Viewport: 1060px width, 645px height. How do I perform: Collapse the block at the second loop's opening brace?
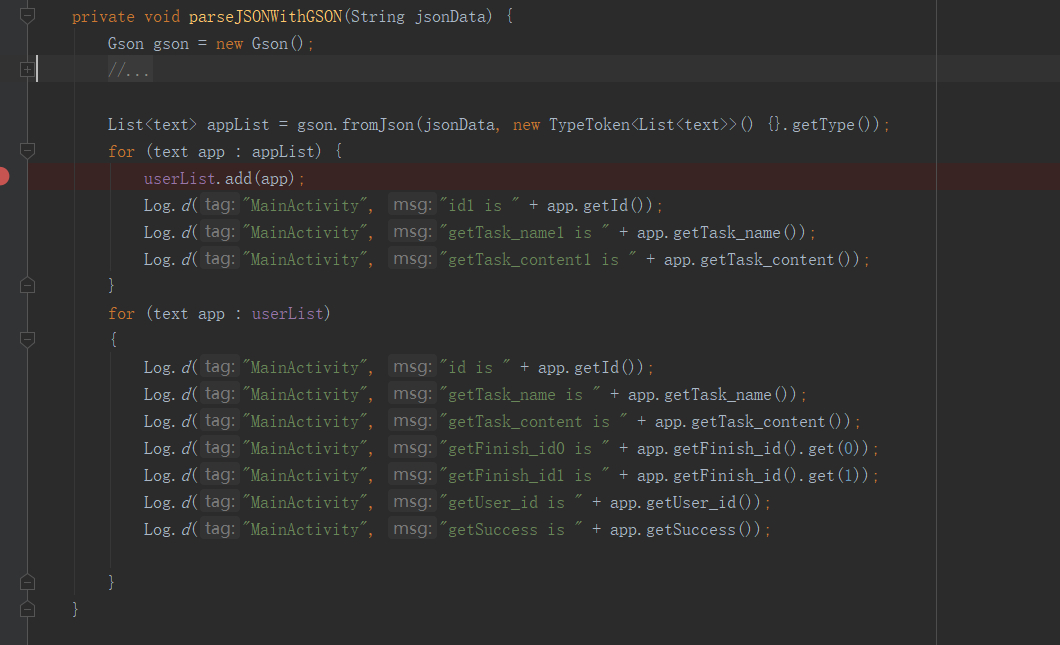[27, 339]
